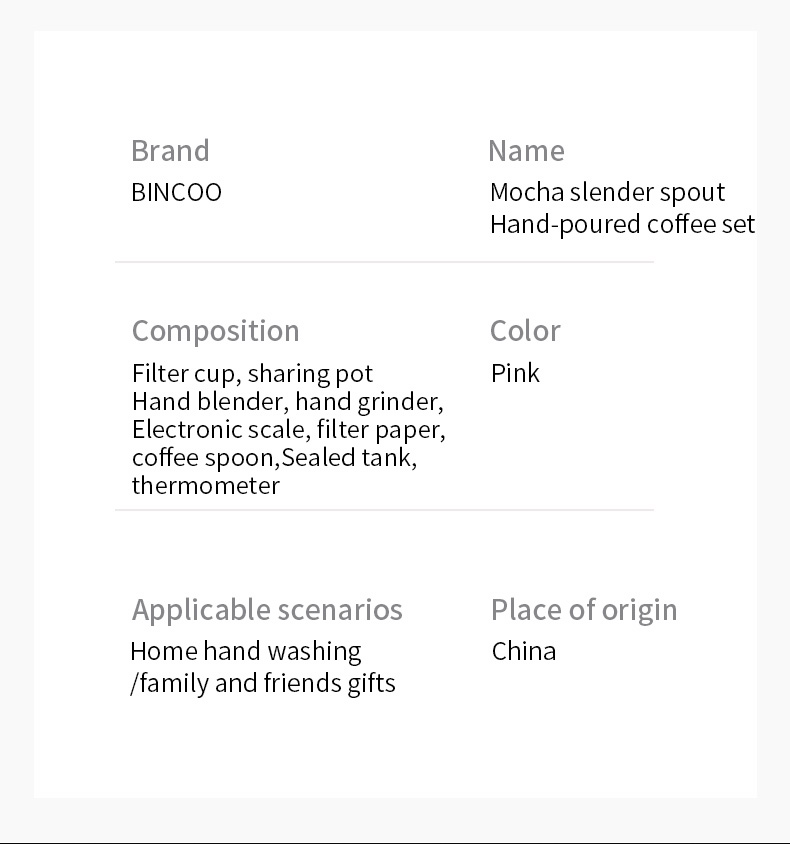
Task: Click the coffee spoon, Sealed tank line
Action: pyautogui.click(x=274, y=458)
